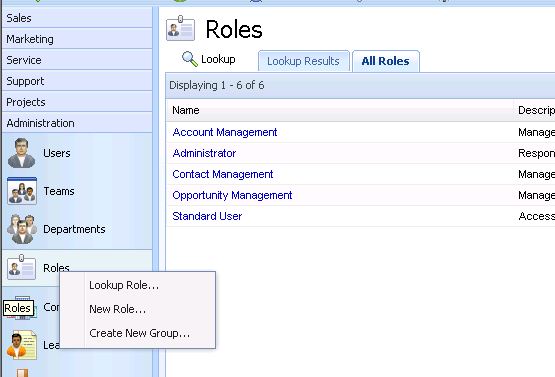Open the Contact Management role
555x377 pixels.
click(x=223, y=174)
